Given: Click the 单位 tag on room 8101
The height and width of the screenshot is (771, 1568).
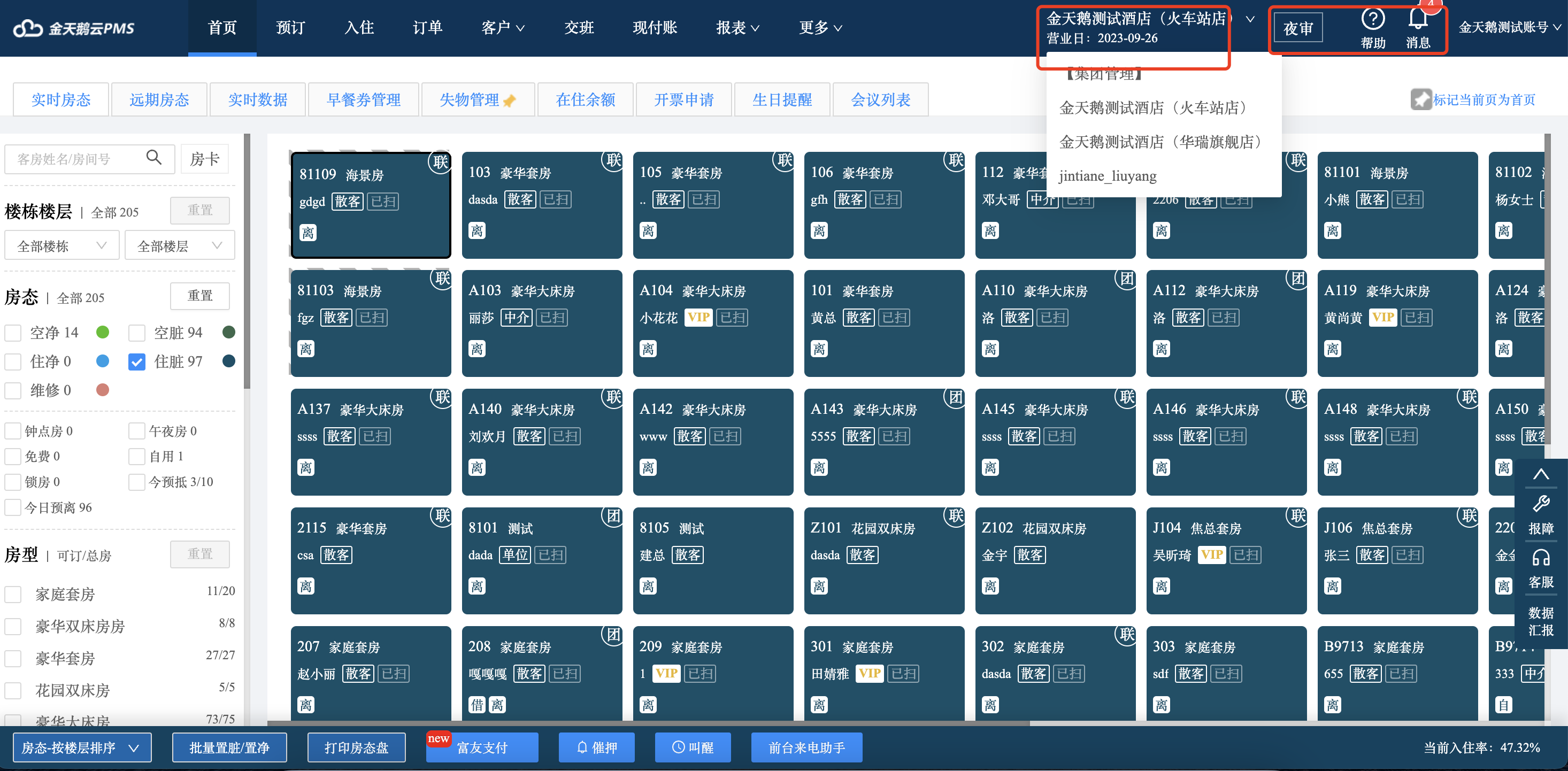Looking at the screenshot, I should tap(515, 554).
